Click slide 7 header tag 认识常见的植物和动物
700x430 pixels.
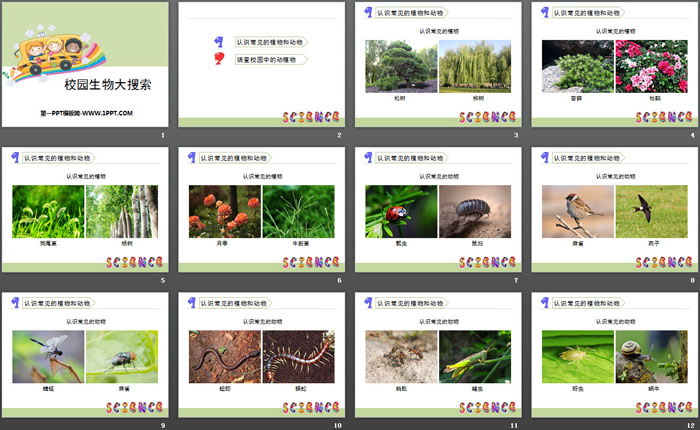(411, 158)
